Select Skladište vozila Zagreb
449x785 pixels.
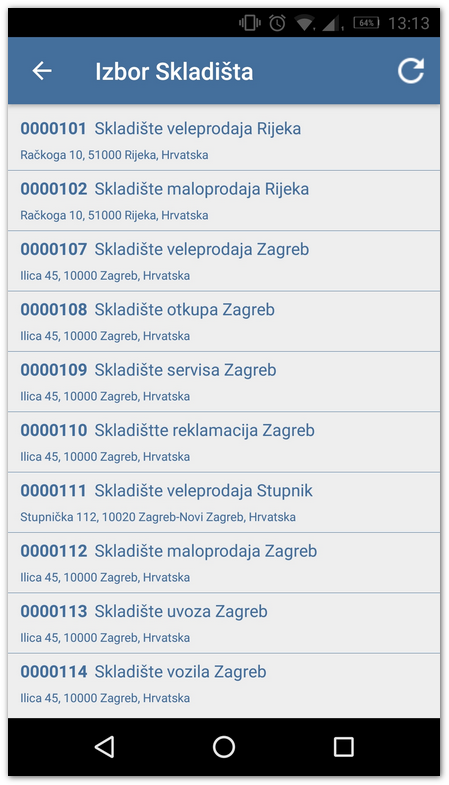click(224, 684)
